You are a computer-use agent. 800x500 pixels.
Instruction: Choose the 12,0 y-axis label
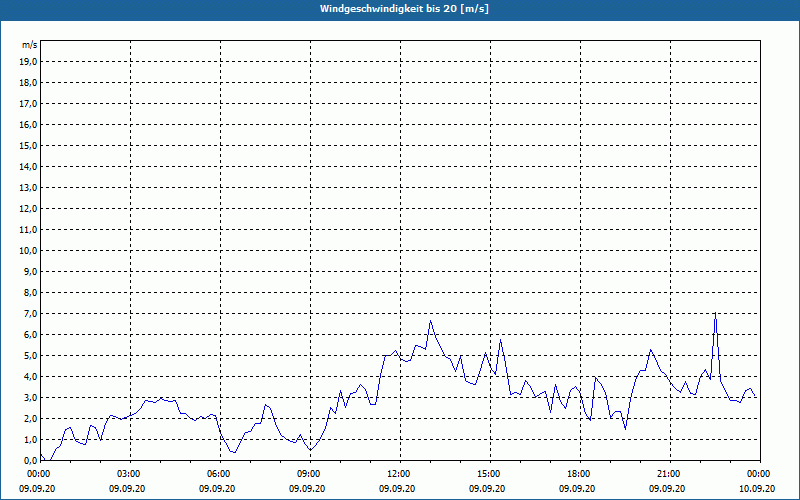tap(28, 209)
